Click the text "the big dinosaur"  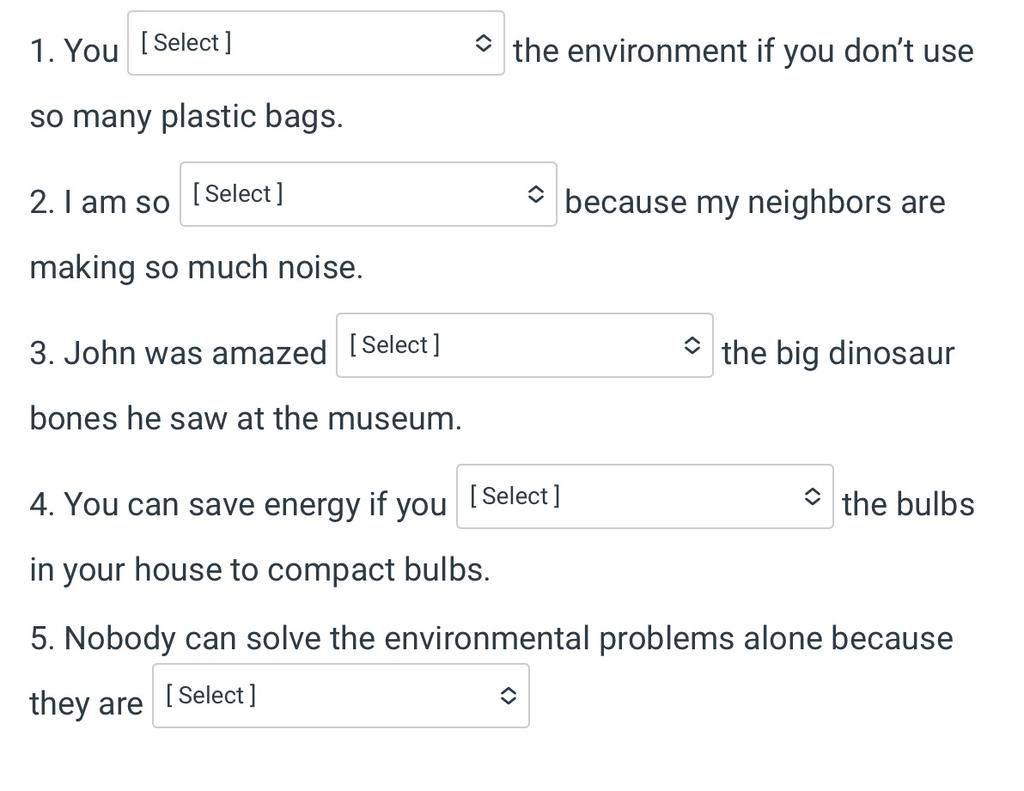click(838, 353)
